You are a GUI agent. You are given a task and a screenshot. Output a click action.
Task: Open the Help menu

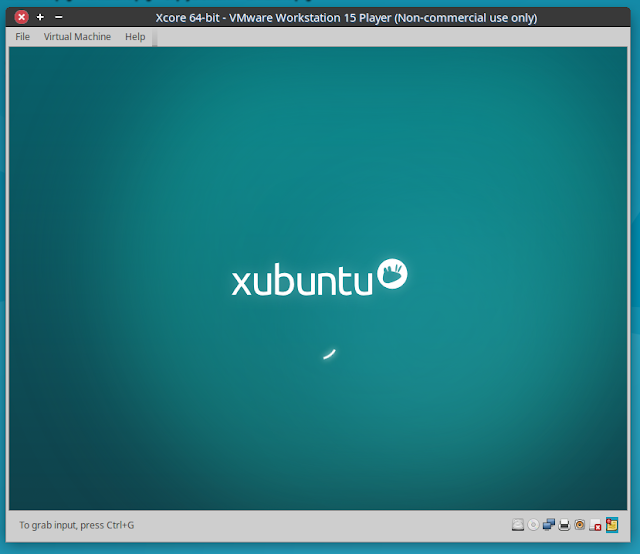[x=135, y=37]
